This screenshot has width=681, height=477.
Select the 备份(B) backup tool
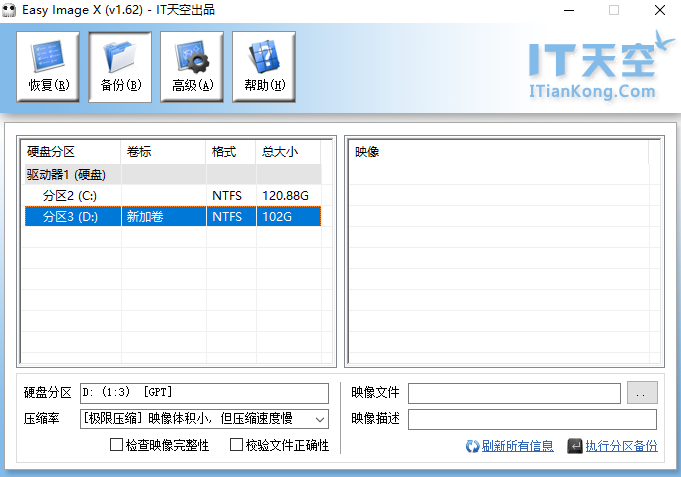click(120, 67)
